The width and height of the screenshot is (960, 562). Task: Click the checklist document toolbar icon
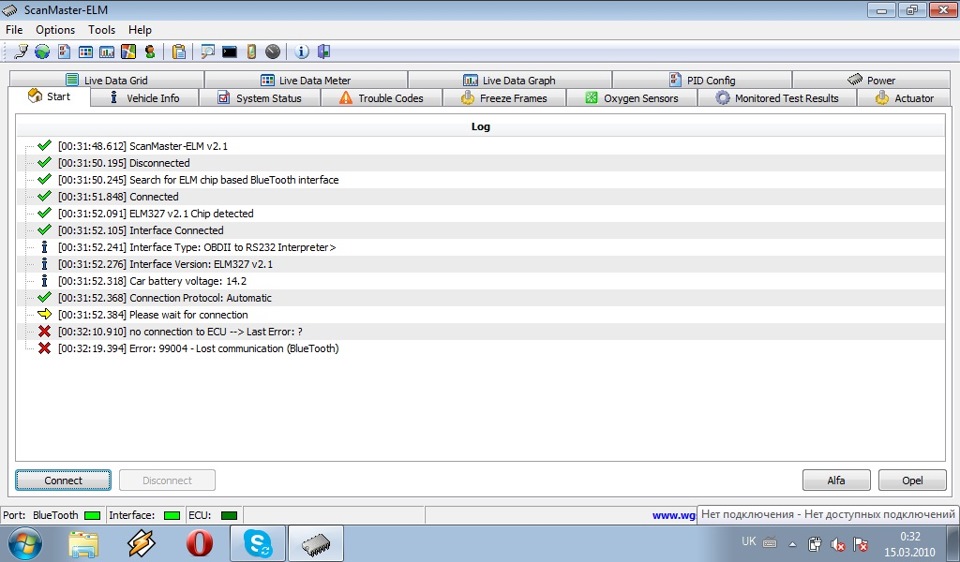click(64, 51)
